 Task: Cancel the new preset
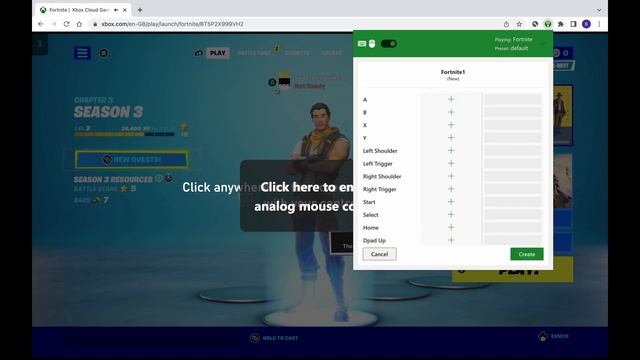[x=379, y=254]
